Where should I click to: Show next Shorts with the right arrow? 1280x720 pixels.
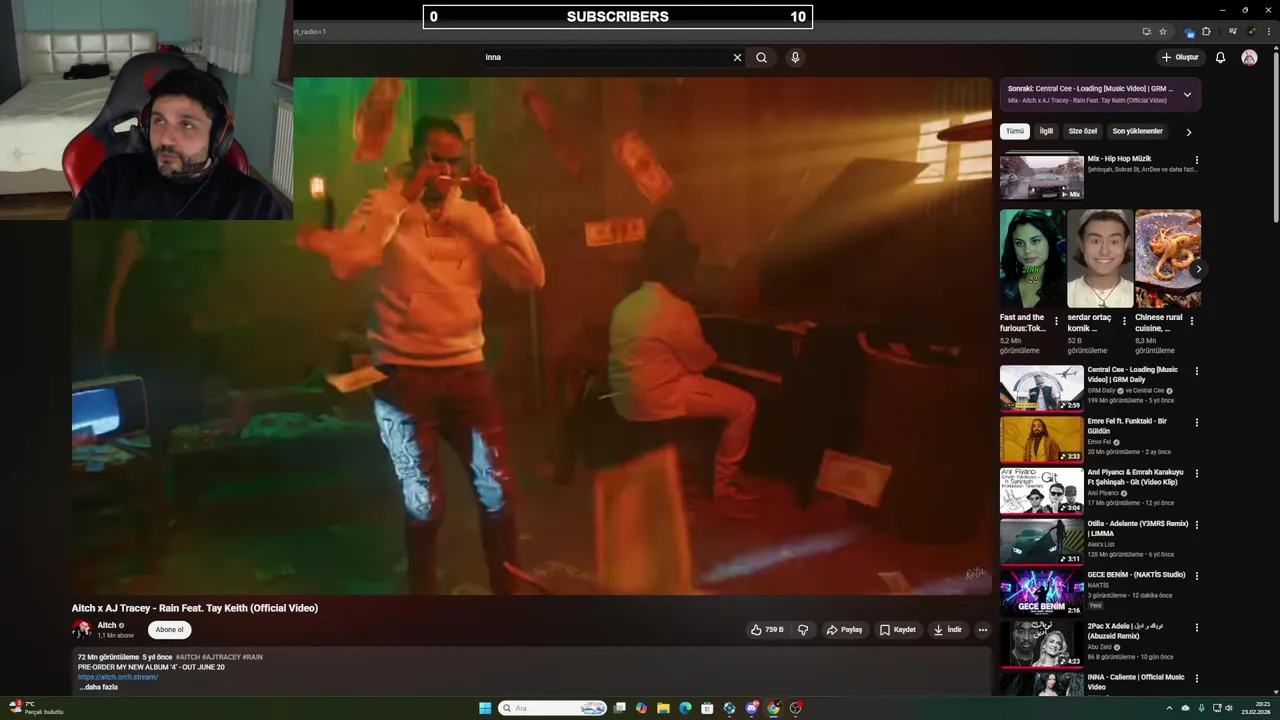point(1198,269)
